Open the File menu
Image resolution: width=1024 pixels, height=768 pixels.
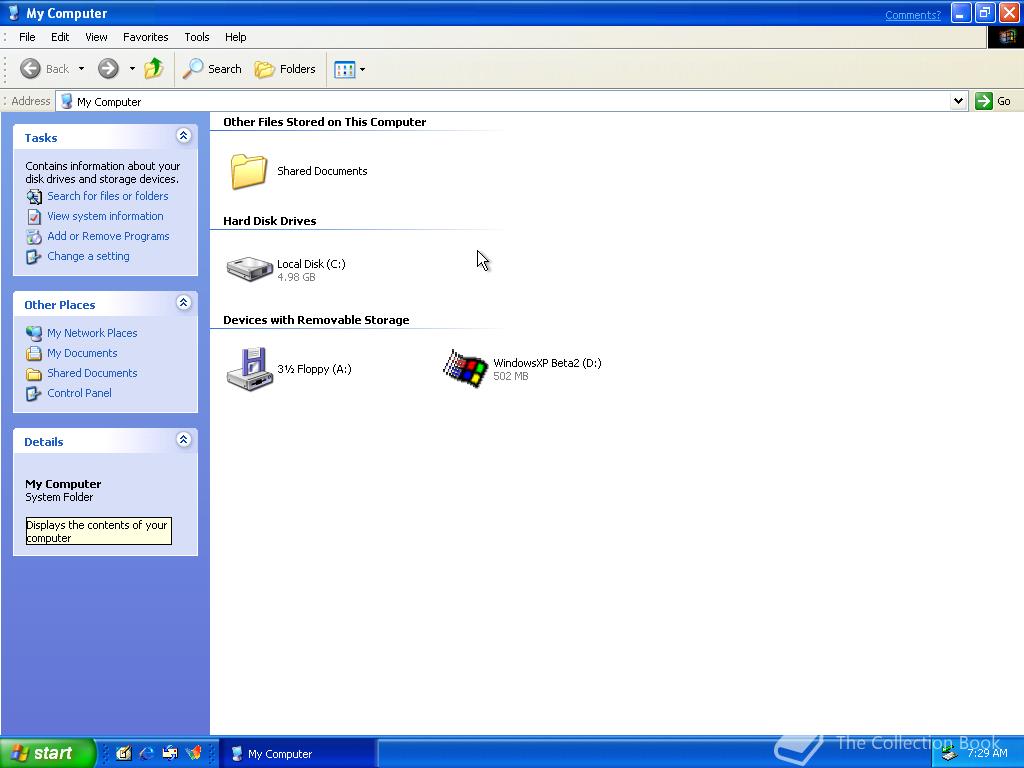[x=27, y=37]
